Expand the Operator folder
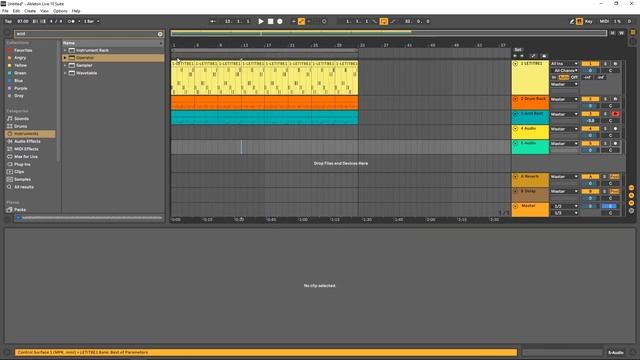 65,58
